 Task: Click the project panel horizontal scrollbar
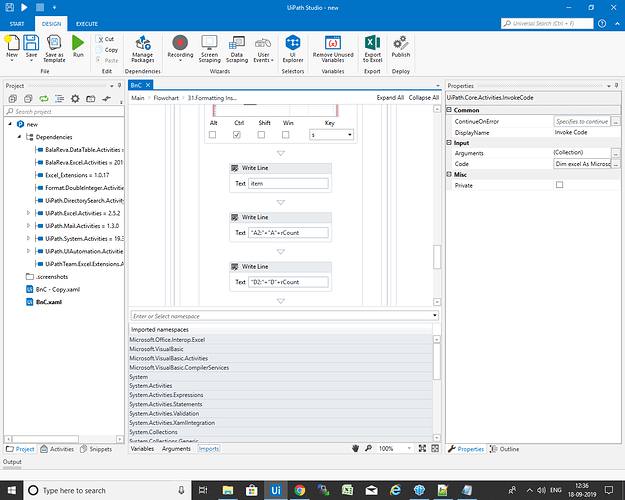[46, 439]
